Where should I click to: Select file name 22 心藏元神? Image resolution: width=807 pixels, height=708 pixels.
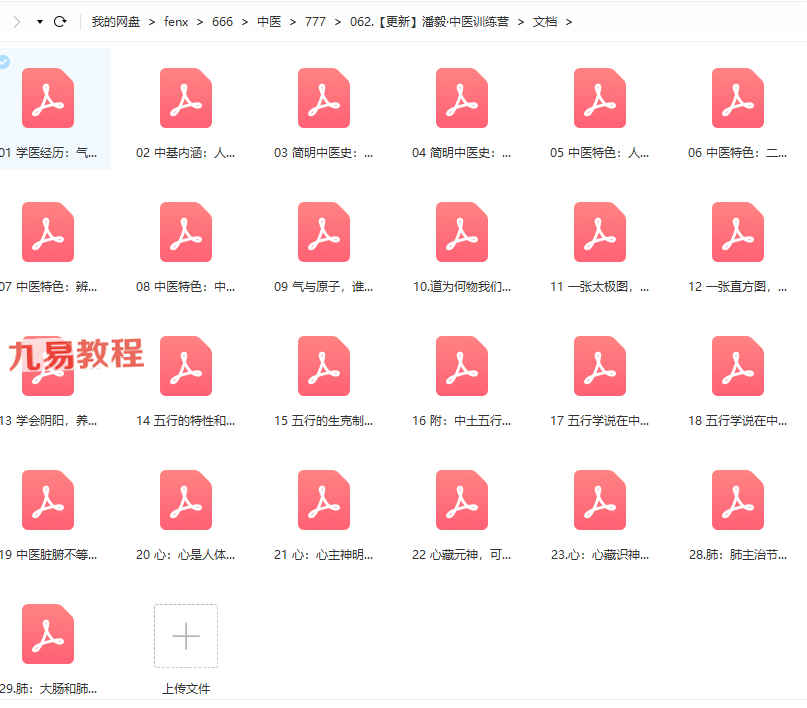(x=462, y=555)
